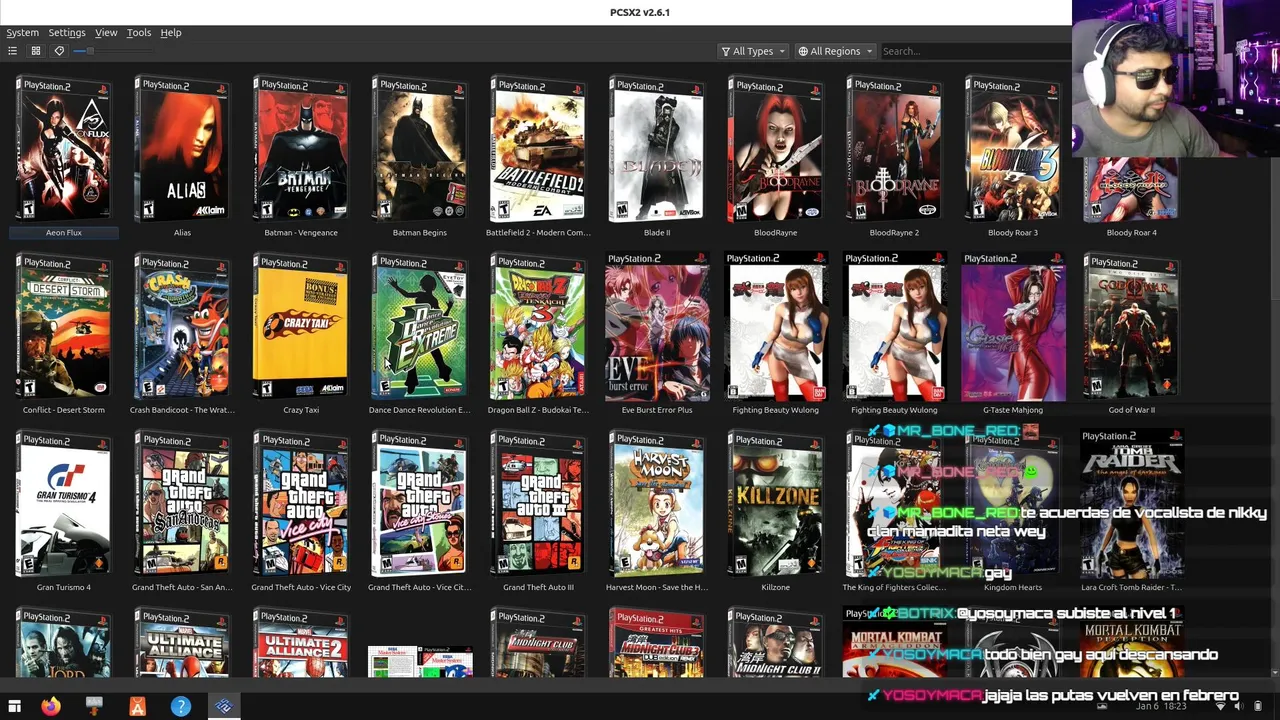Select the first BloodRayne cover
This screenshot has width=1280, height=720.
[776, 150]
